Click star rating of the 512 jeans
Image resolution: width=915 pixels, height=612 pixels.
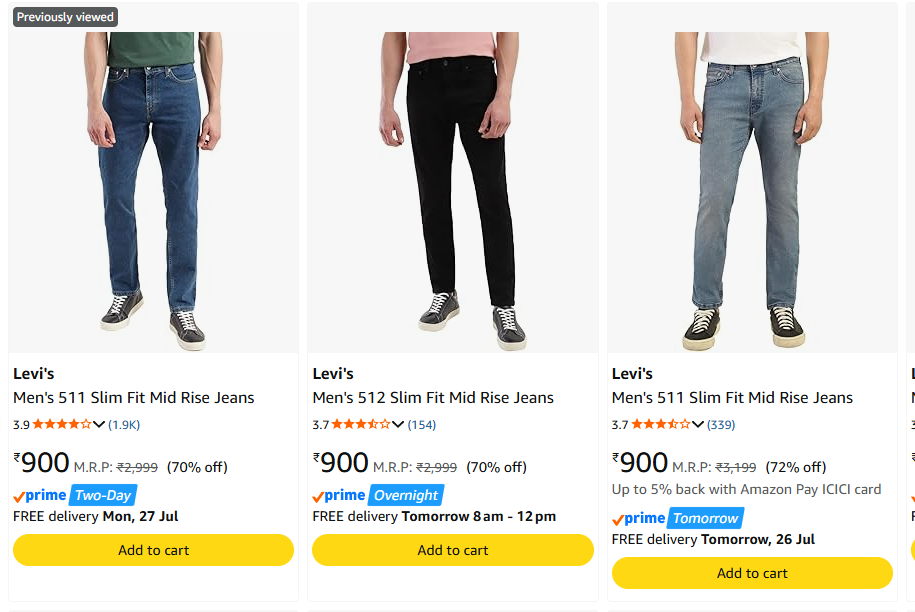[x=361, y=424]
